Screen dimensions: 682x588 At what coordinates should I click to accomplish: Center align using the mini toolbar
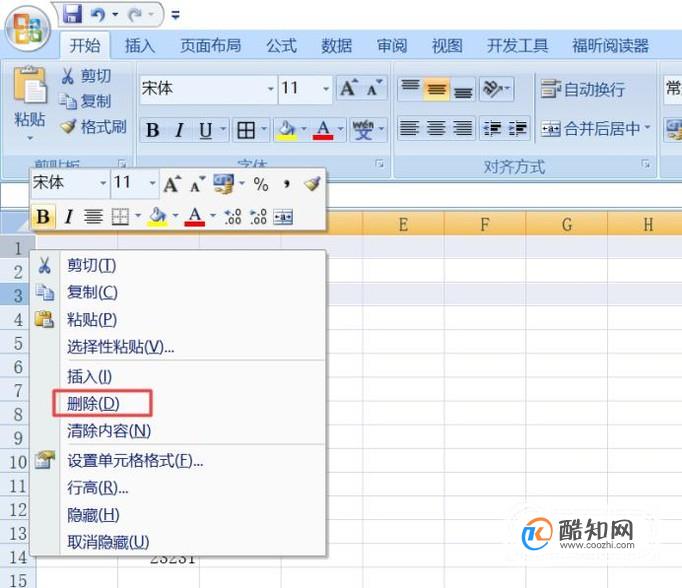point(93,217)
